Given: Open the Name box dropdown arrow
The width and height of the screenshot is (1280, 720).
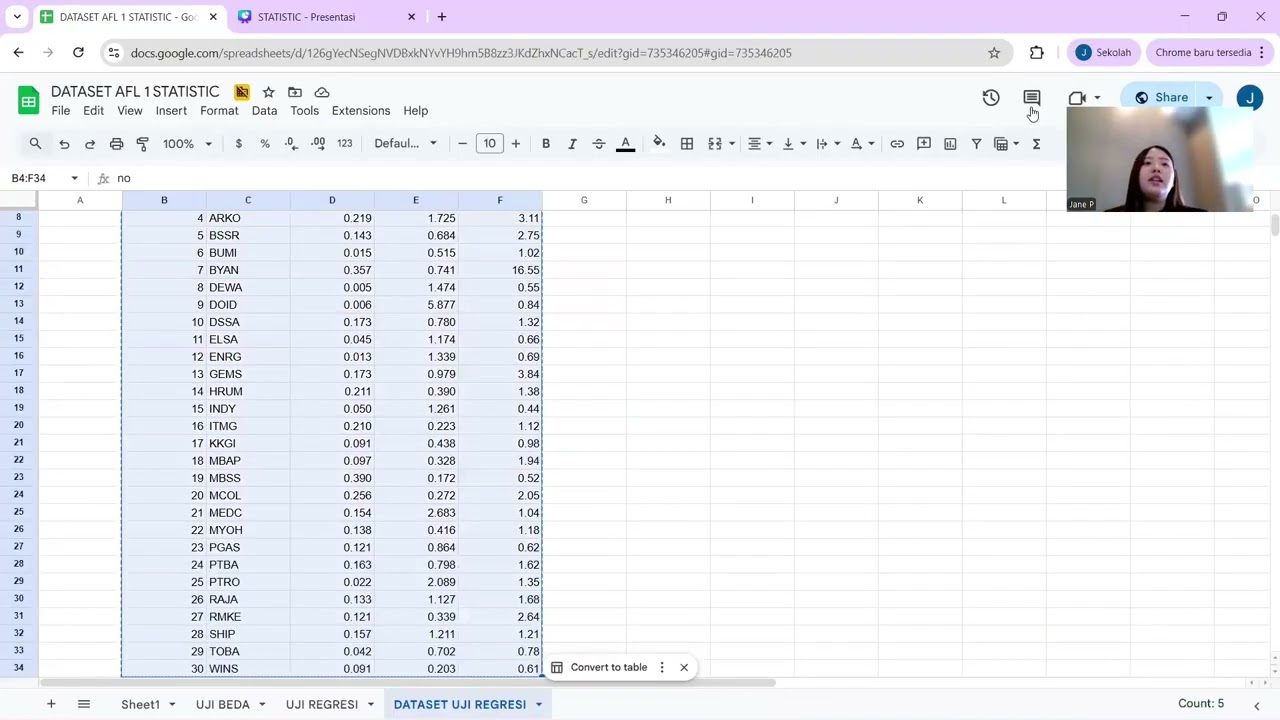Looking at the screenshot, I should click(74, 178).
